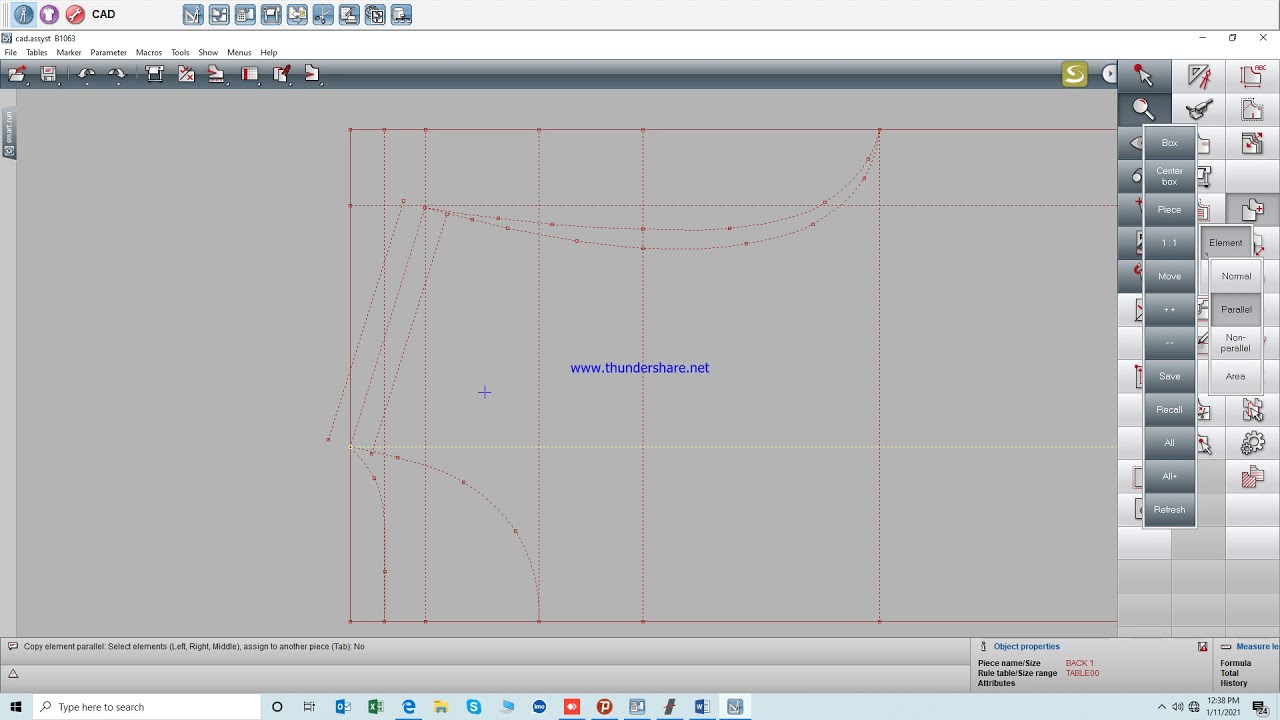Click the hatched pieces icon in right panel
The height and width of the screenshot is (720, 1280).
pos(1252,478)
